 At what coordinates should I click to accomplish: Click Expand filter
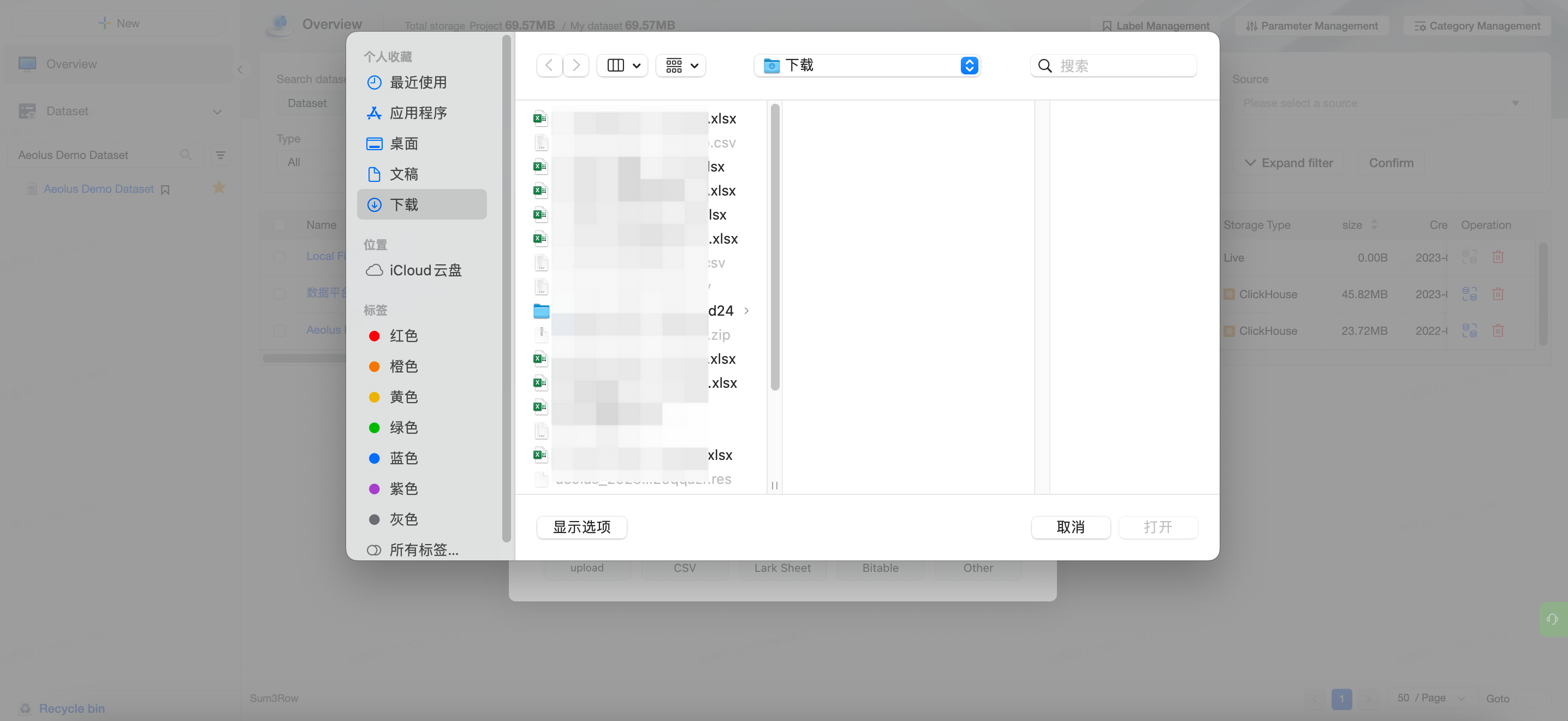[1288, 163]
